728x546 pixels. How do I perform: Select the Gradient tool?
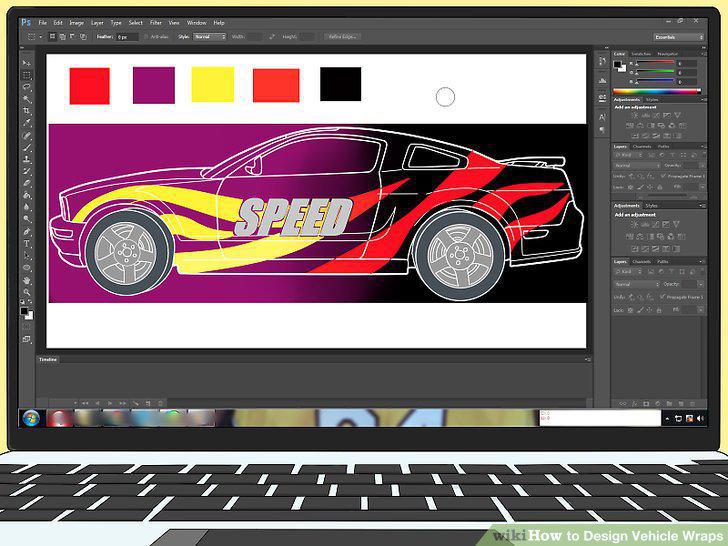[x=27, y=196]
